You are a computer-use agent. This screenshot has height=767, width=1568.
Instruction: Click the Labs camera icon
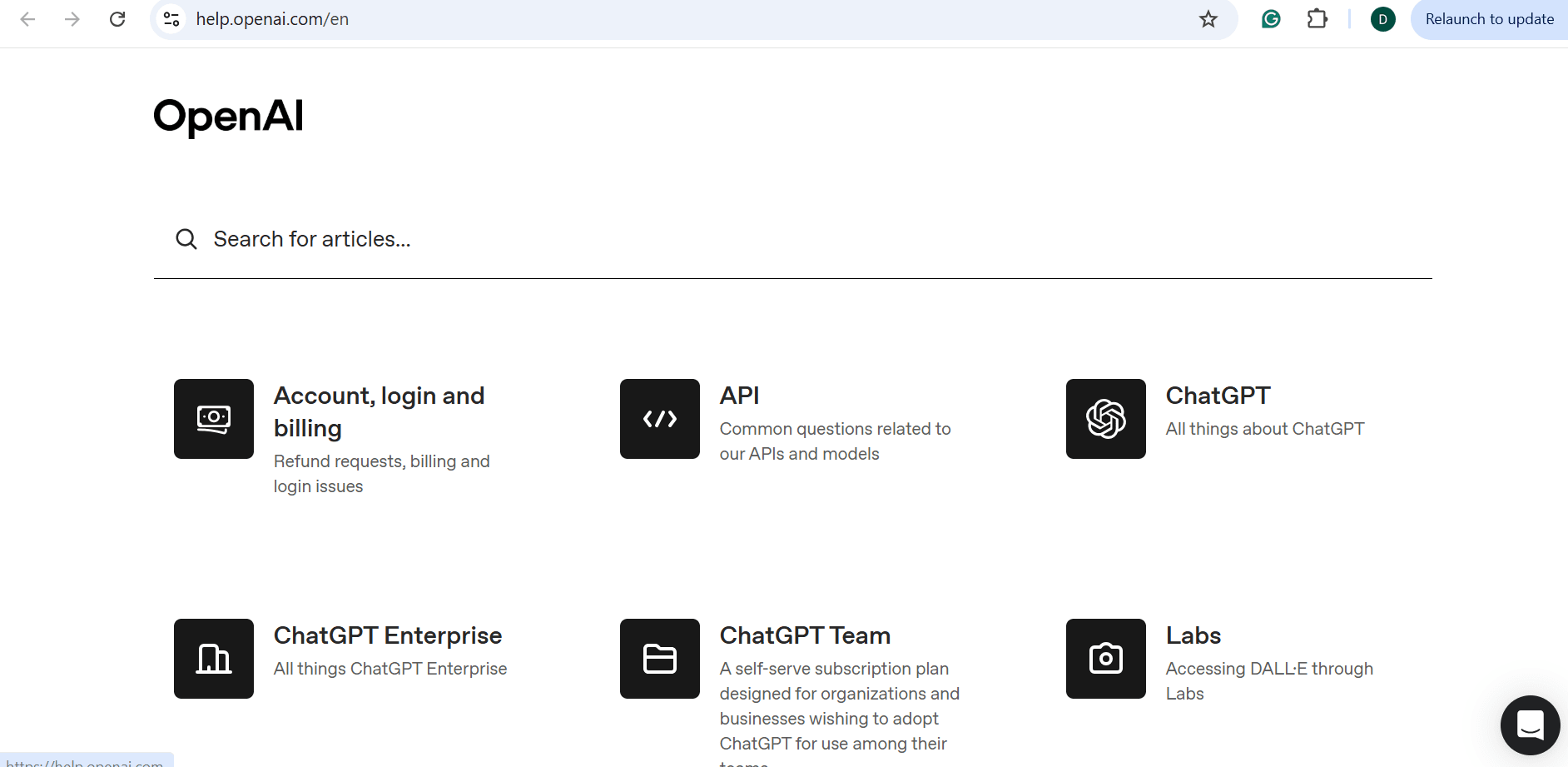tap(1106, 659)
